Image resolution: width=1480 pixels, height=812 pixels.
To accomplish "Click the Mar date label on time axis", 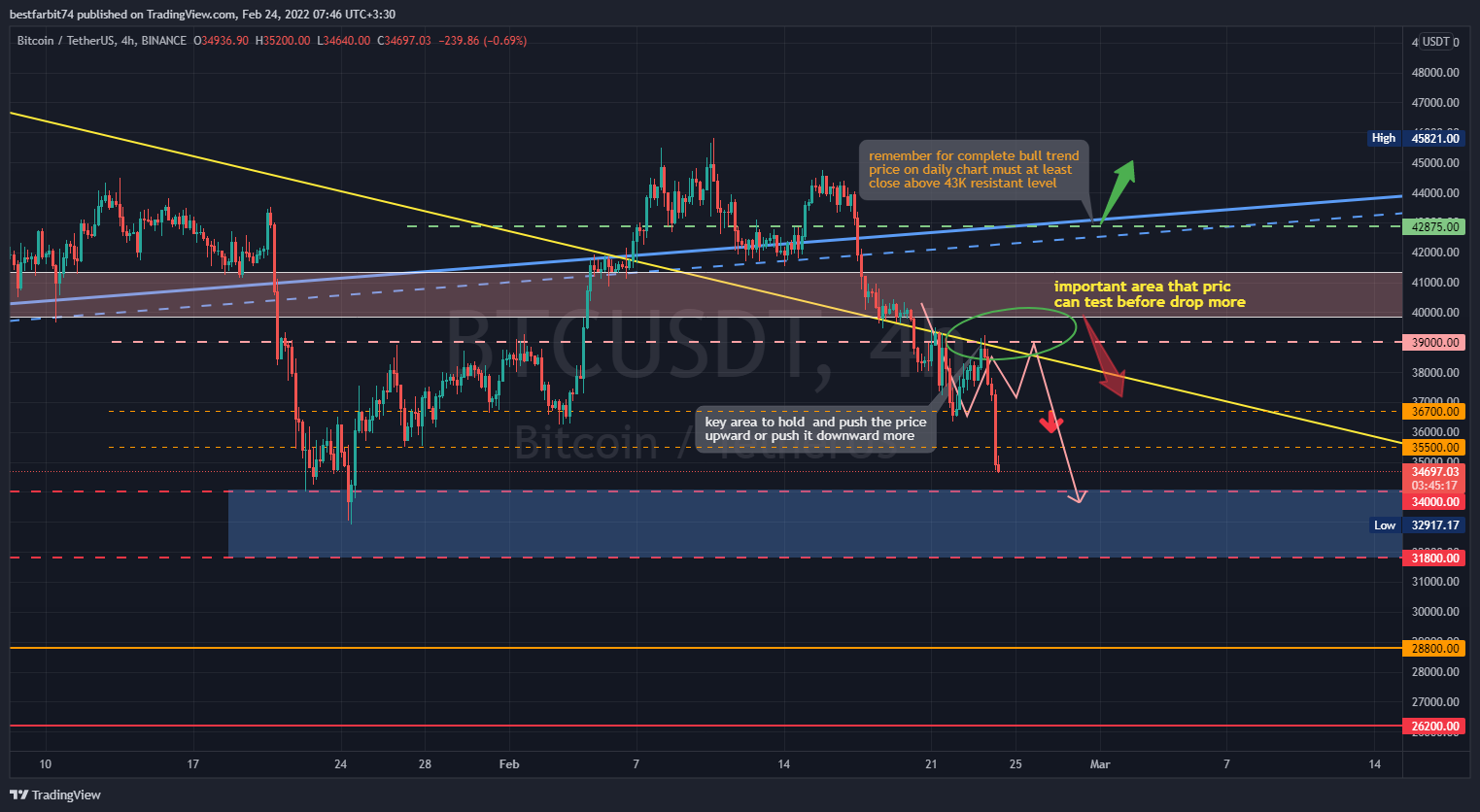I will pyautogui.click(x=1100, y=764).
